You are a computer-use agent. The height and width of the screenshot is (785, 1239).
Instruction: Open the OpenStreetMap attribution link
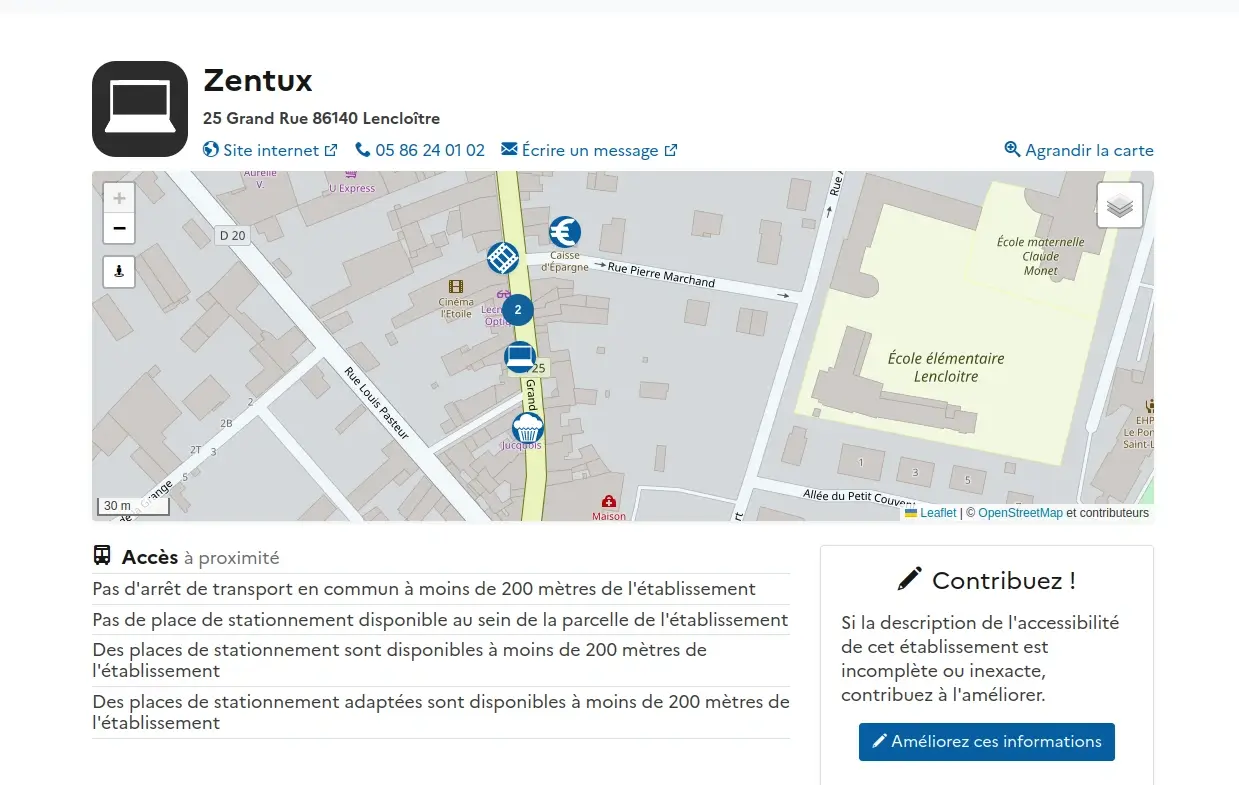[1020, 513]
